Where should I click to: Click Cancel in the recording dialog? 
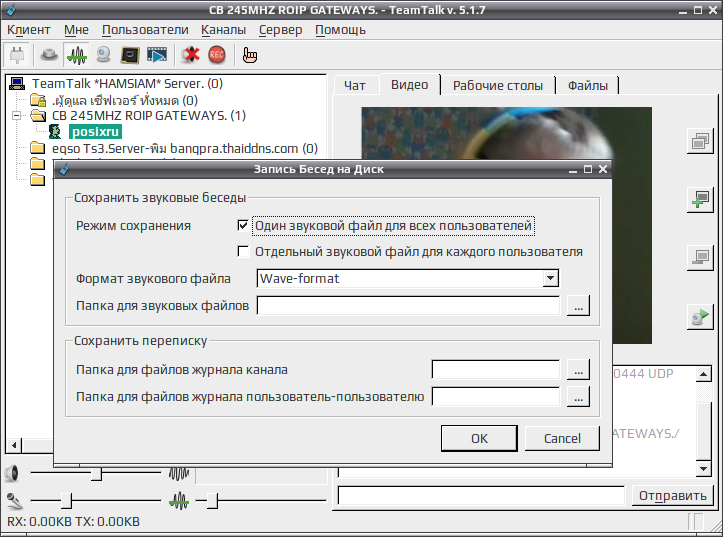coord(562,438)
